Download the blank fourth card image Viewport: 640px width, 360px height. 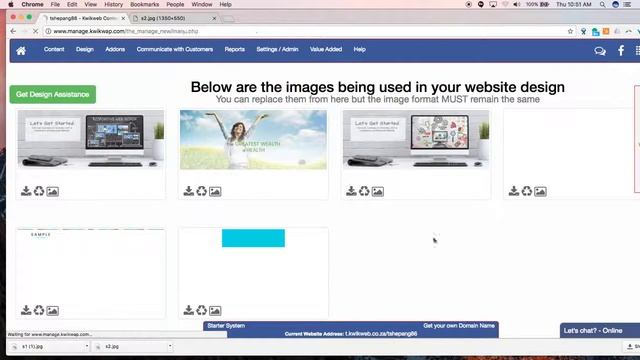514,191
